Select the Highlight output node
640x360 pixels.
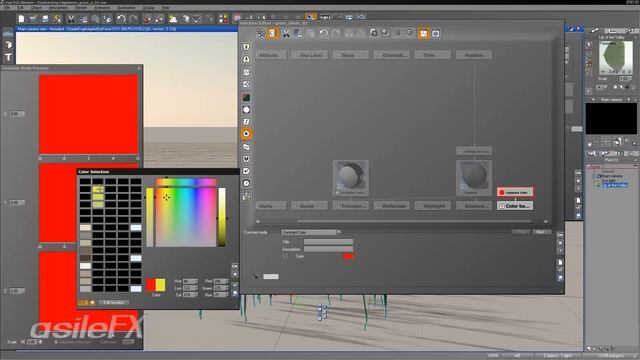click(433, 206)
